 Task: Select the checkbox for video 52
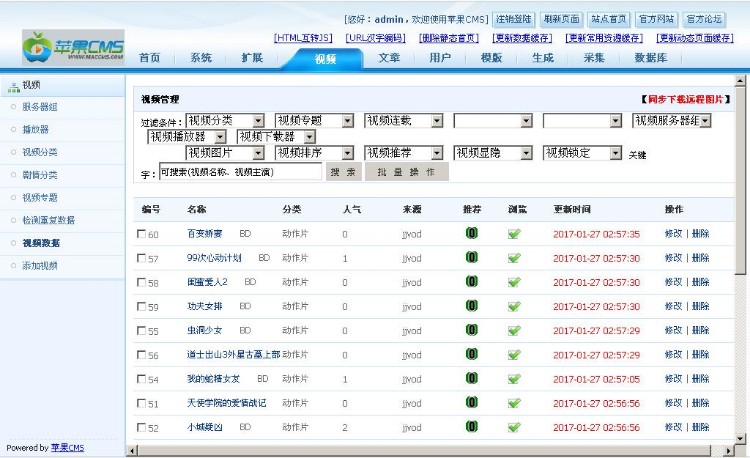[141, 427]
